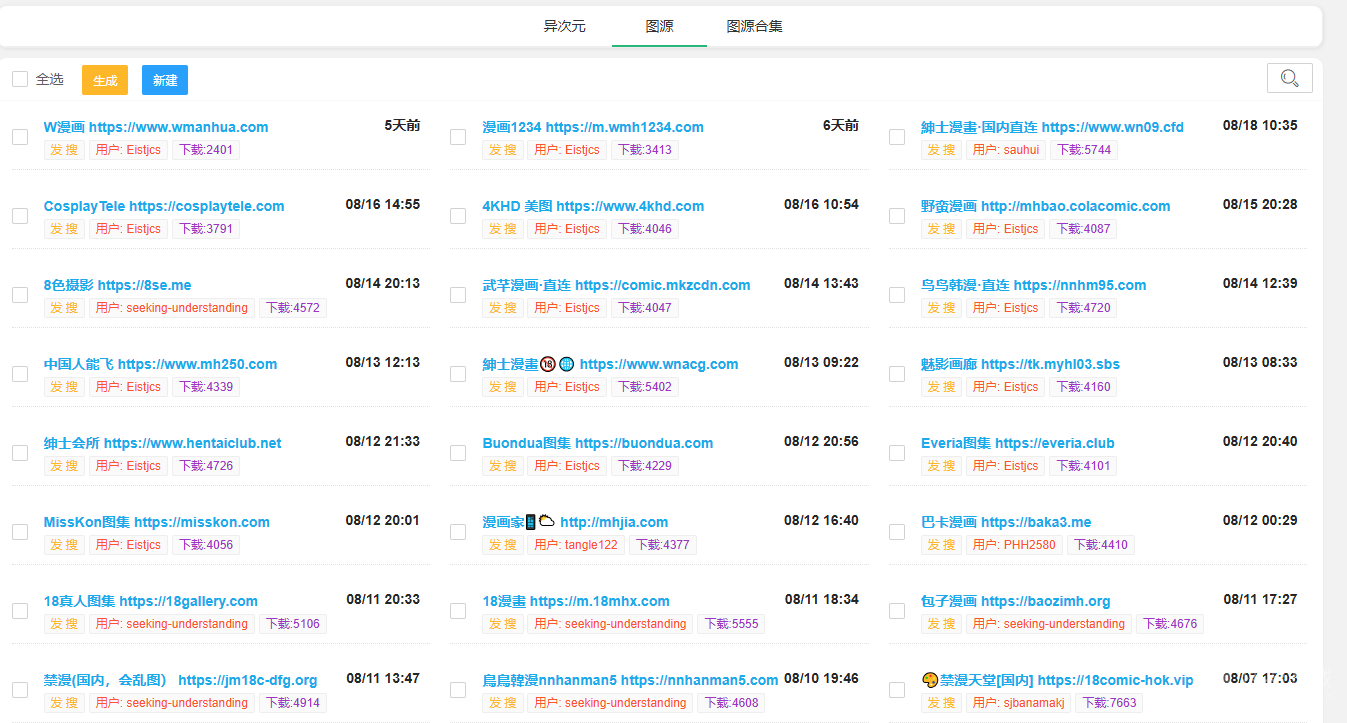Click the 下載:5555 tag

pos(731,624)
